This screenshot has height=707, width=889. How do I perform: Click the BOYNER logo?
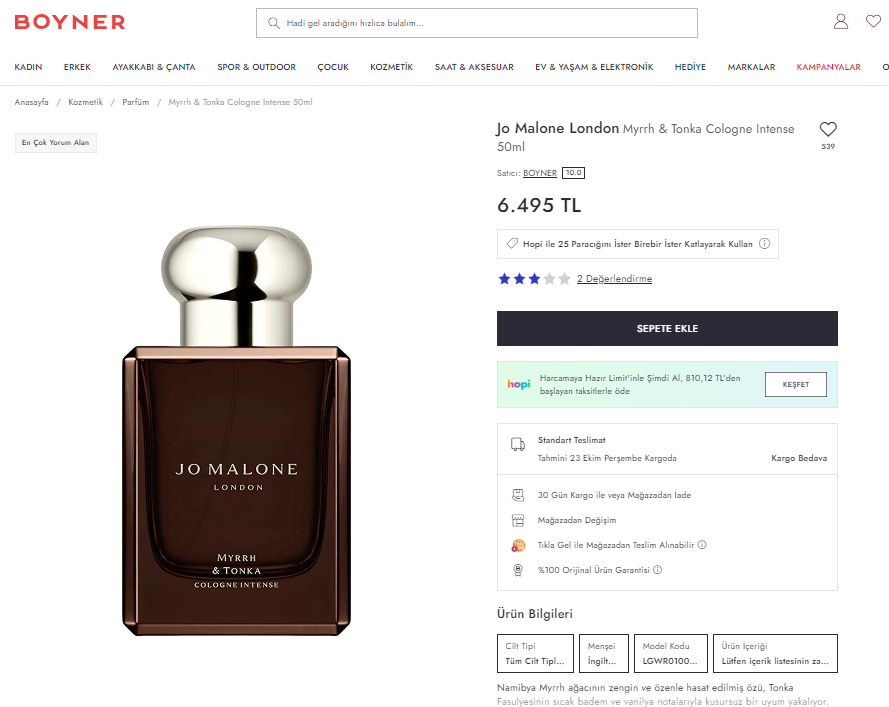[x=70, y=22]
